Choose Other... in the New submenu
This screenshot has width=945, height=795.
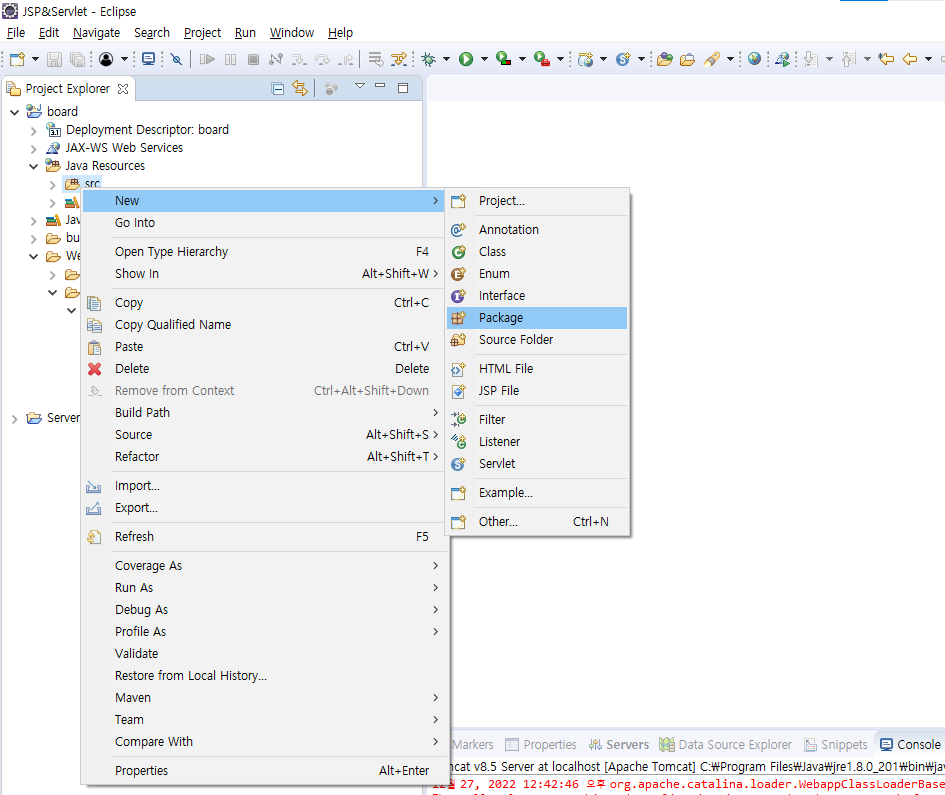pos(537,522)
